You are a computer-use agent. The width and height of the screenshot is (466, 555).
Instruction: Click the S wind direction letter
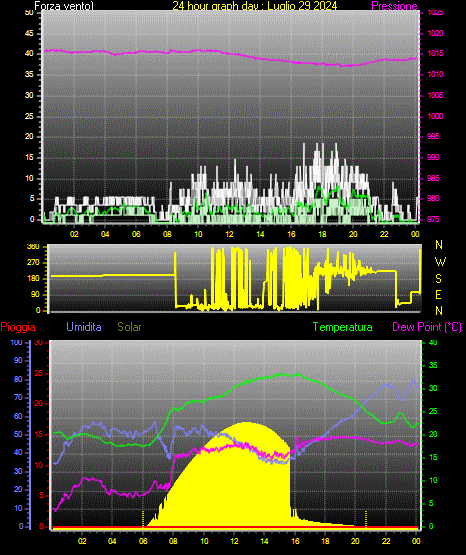438,279
